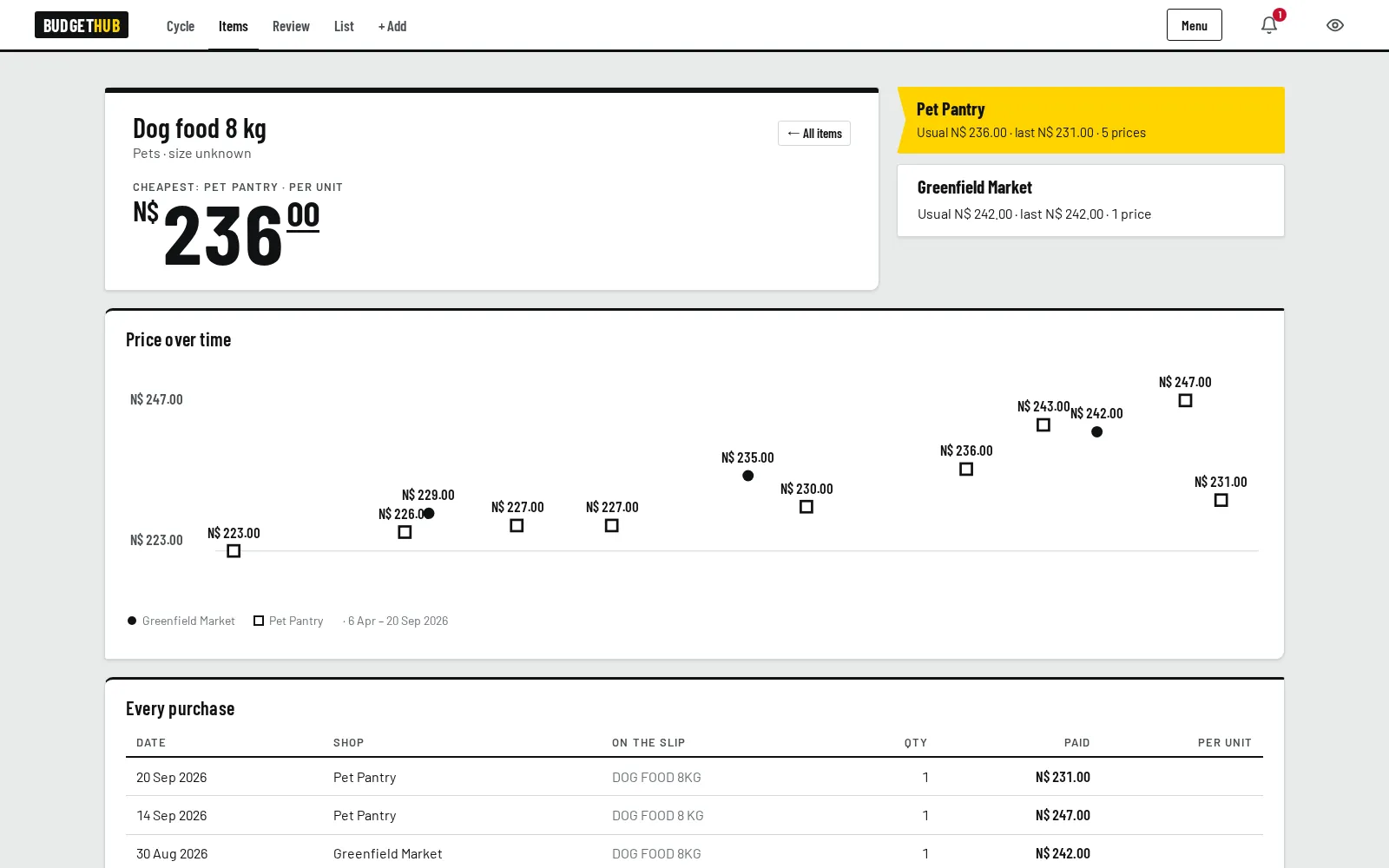Click the SHOP column header
1389x868 pixels.
click(349, 742)
